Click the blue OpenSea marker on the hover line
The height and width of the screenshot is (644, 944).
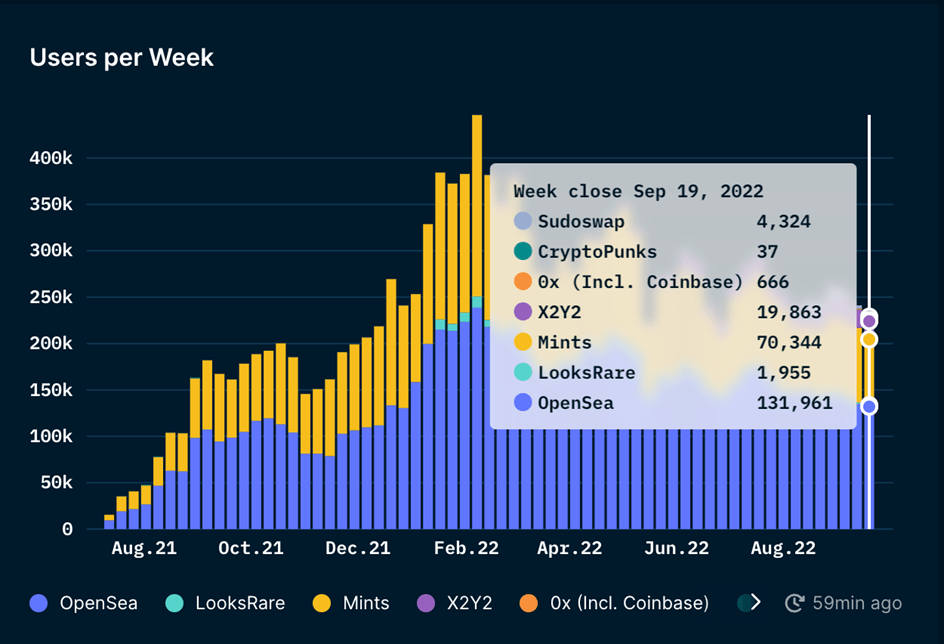pos(869,407)
